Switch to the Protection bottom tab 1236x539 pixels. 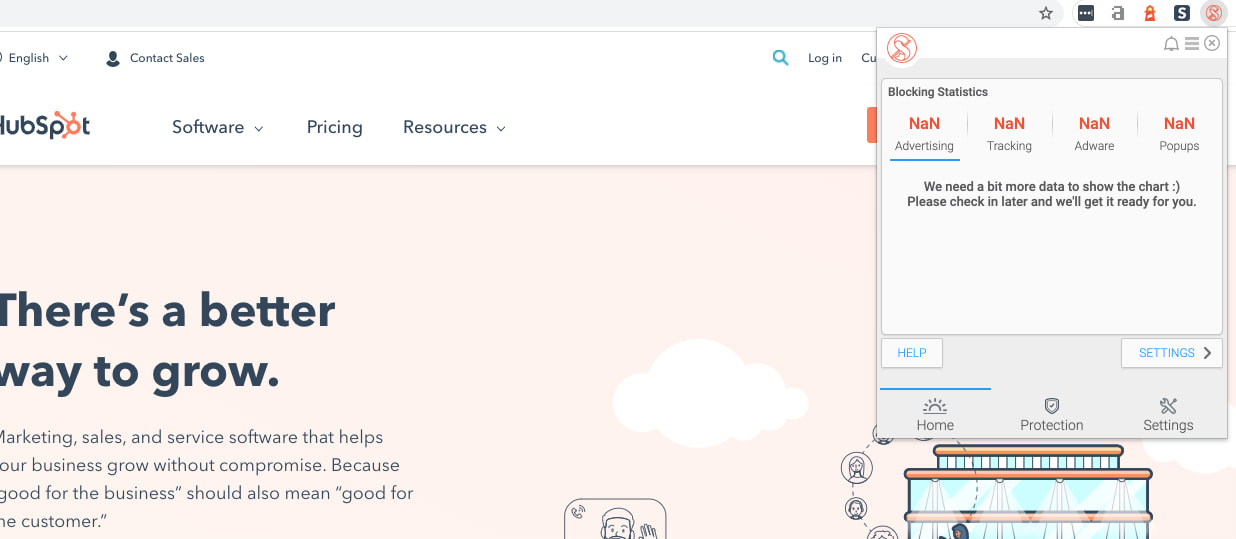tap(1051, 414)
